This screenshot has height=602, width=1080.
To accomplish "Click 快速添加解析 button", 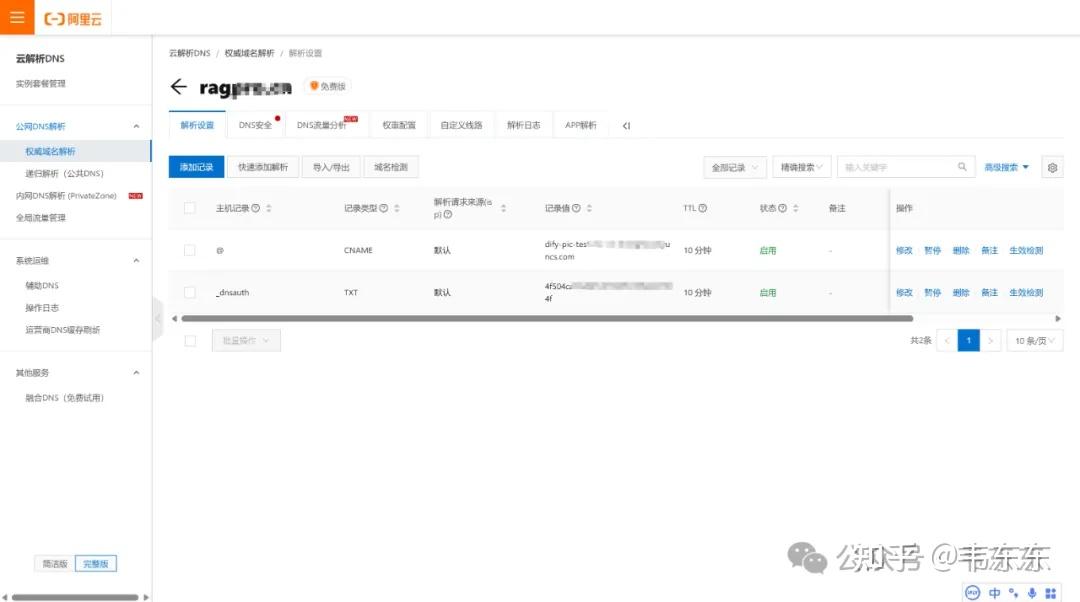I will [263, 167].
